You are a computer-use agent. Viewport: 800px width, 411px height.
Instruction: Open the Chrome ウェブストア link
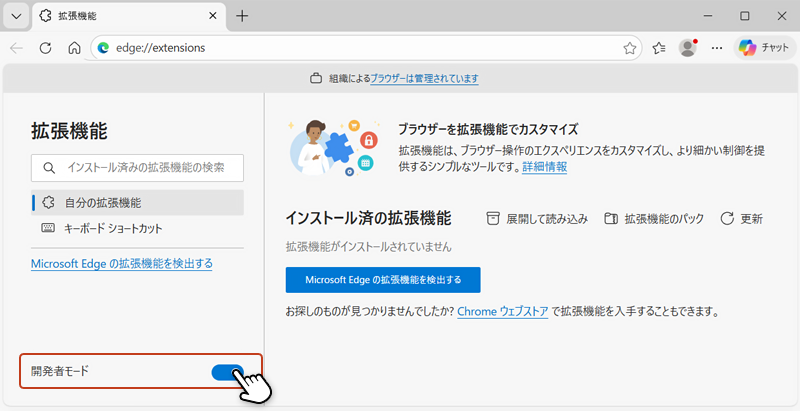(503, 312)
